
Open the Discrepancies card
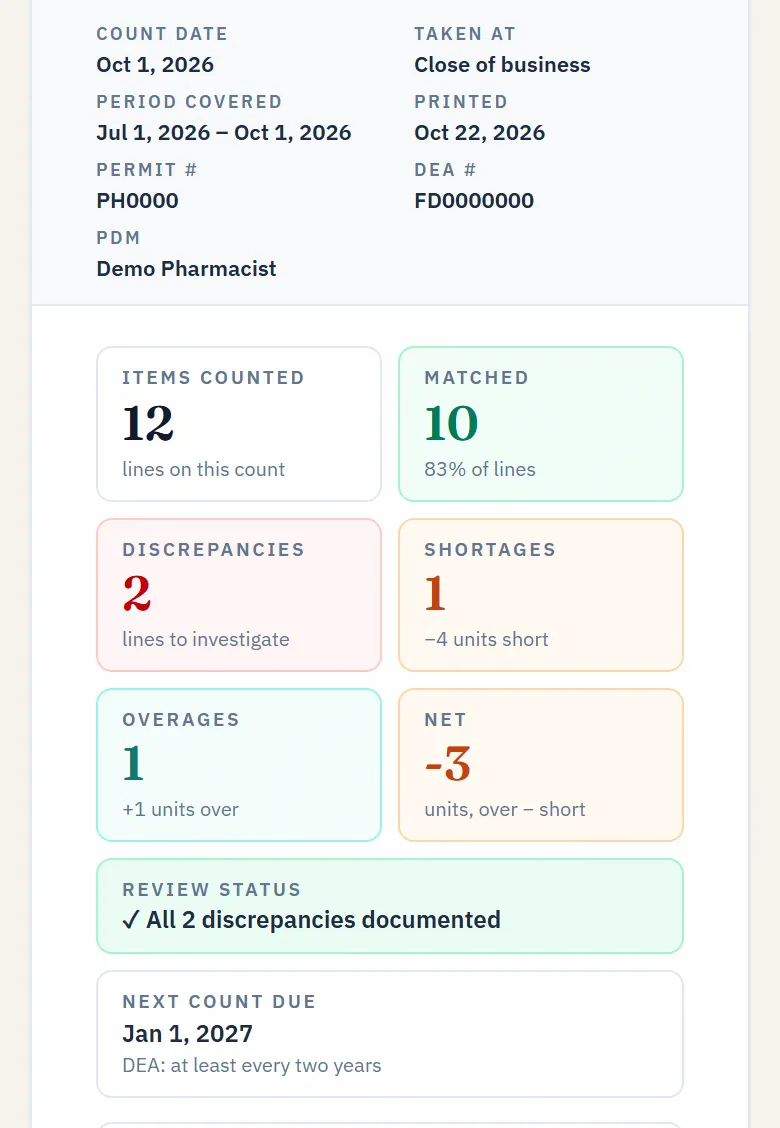click(x=239, y=595)
